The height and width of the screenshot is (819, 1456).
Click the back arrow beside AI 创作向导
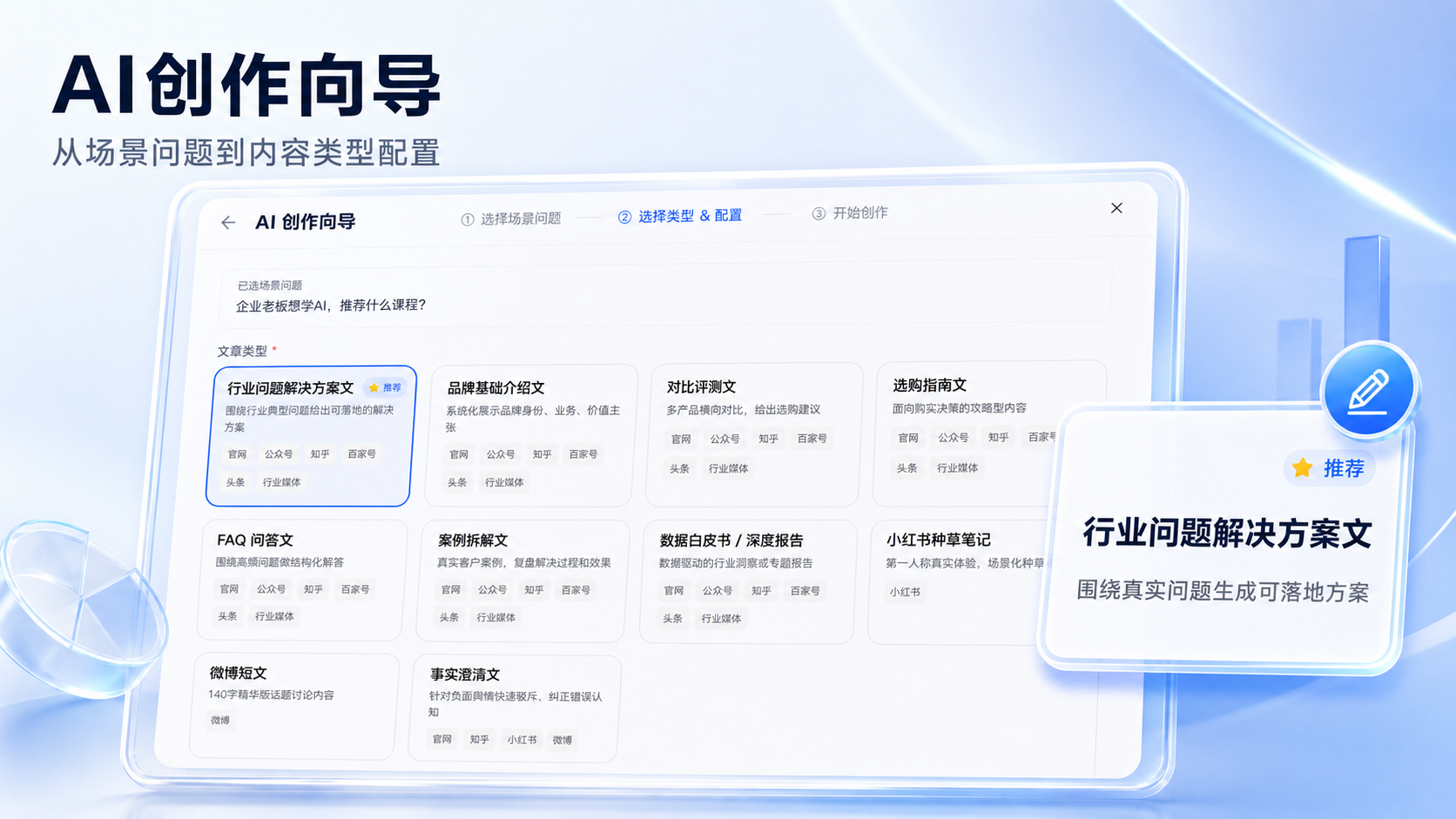click(x=228, y=223)
